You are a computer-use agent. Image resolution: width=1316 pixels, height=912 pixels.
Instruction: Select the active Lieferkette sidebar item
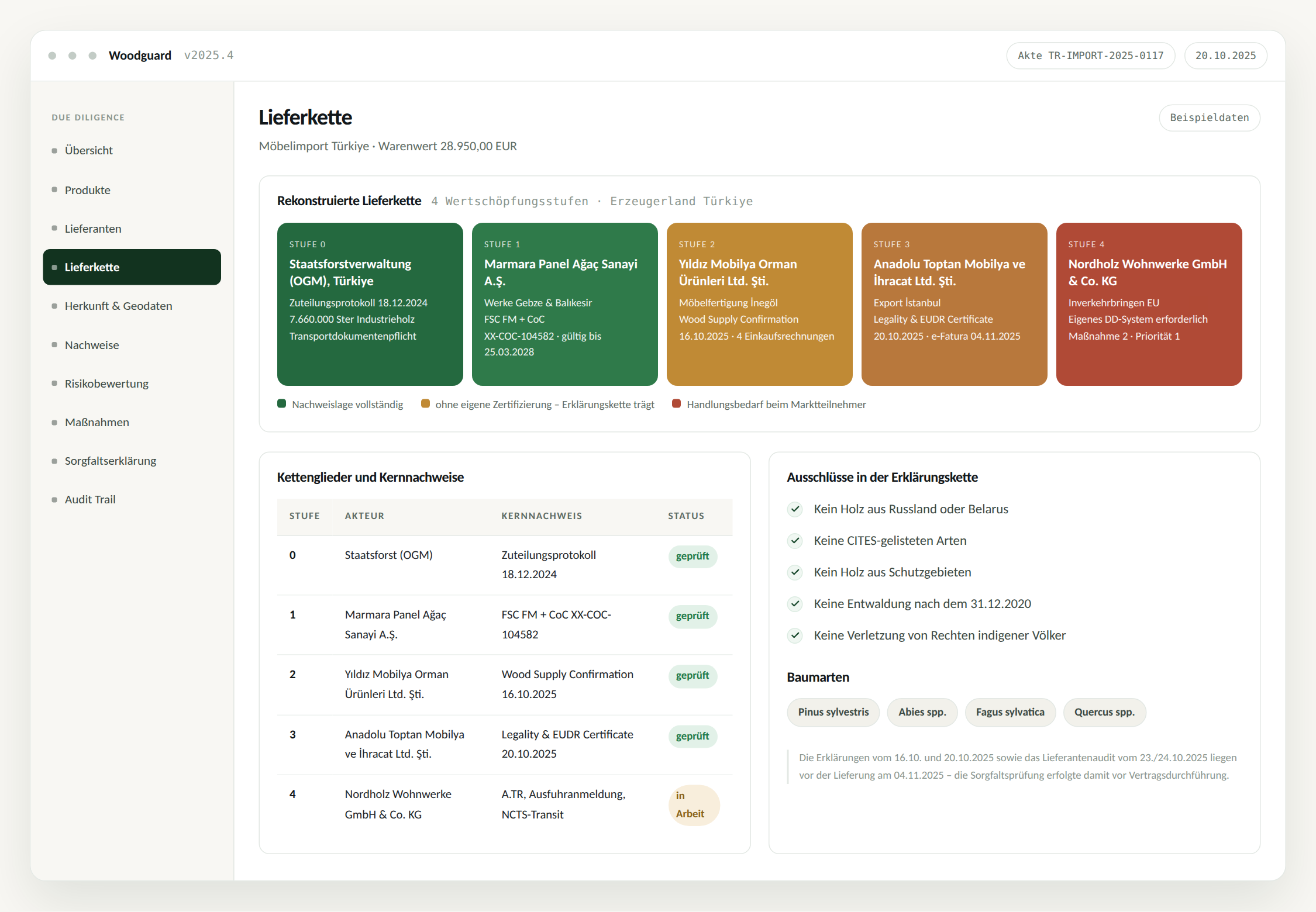[x=132, y=267]
